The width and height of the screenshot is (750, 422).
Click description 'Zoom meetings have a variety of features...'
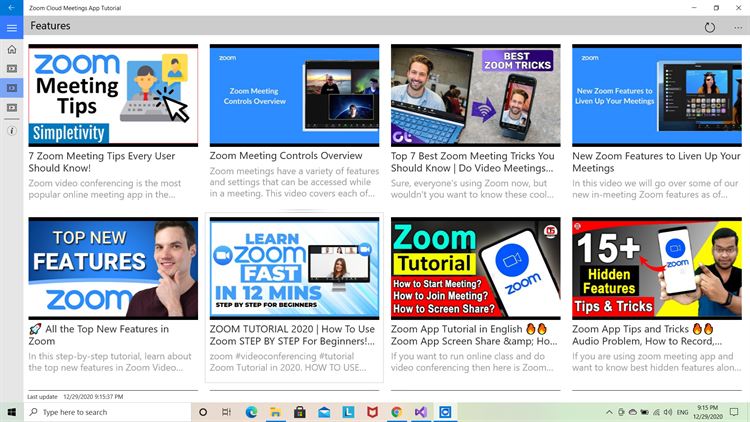pyautogui.click(x=294, y=182)
